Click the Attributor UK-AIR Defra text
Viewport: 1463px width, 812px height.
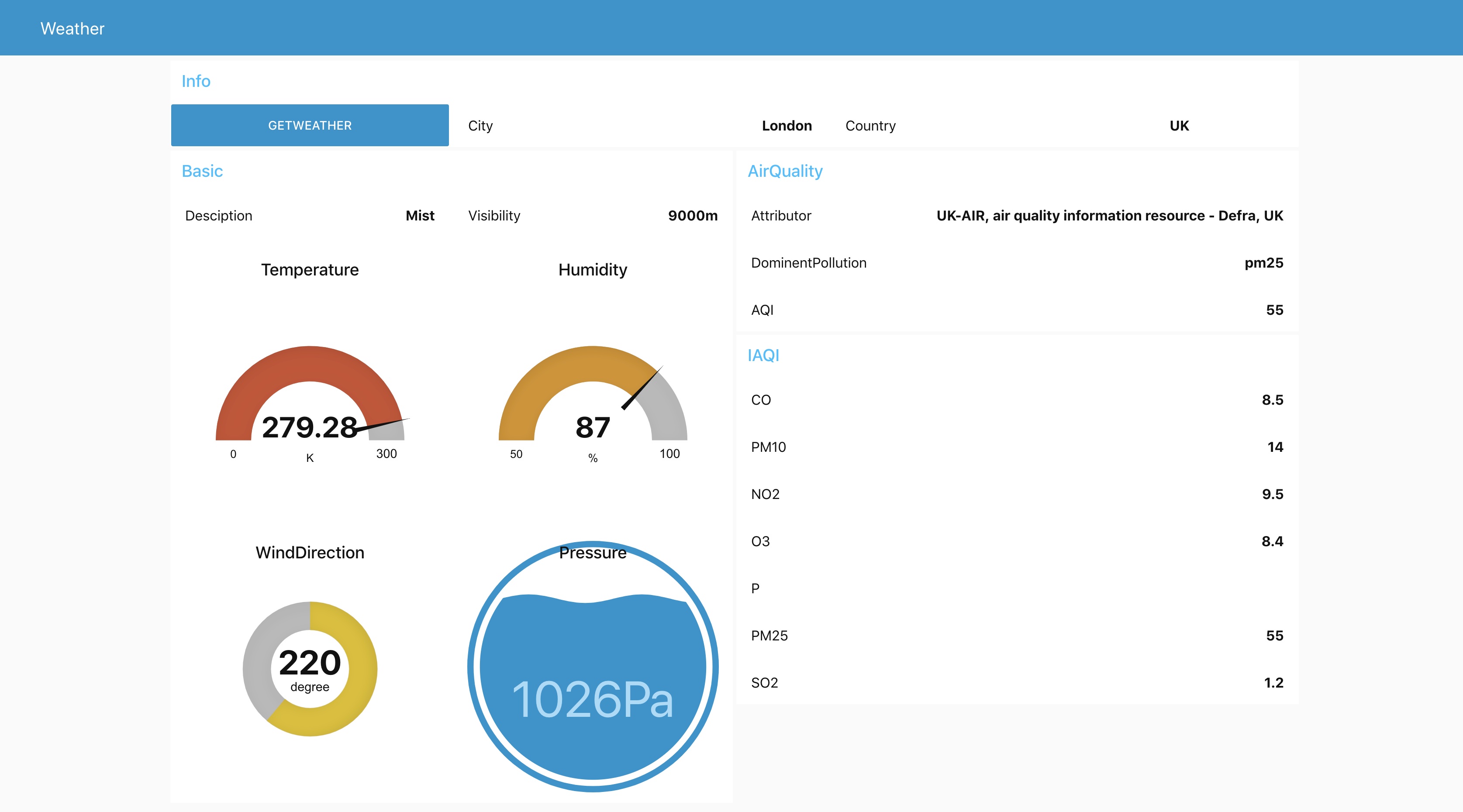tap(1109, 216)
